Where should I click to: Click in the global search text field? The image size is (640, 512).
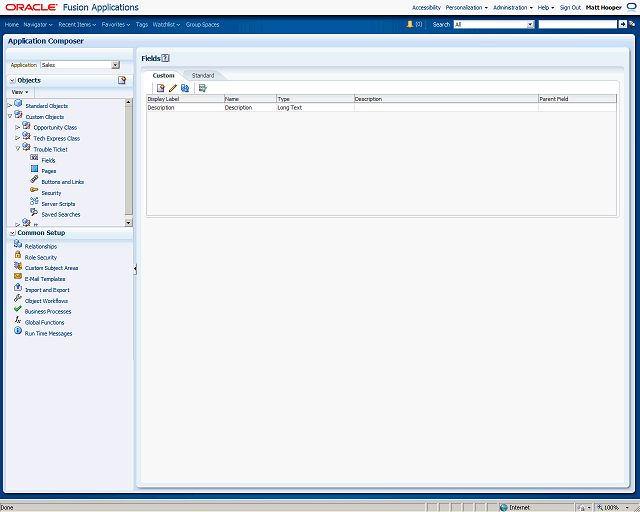578,24
